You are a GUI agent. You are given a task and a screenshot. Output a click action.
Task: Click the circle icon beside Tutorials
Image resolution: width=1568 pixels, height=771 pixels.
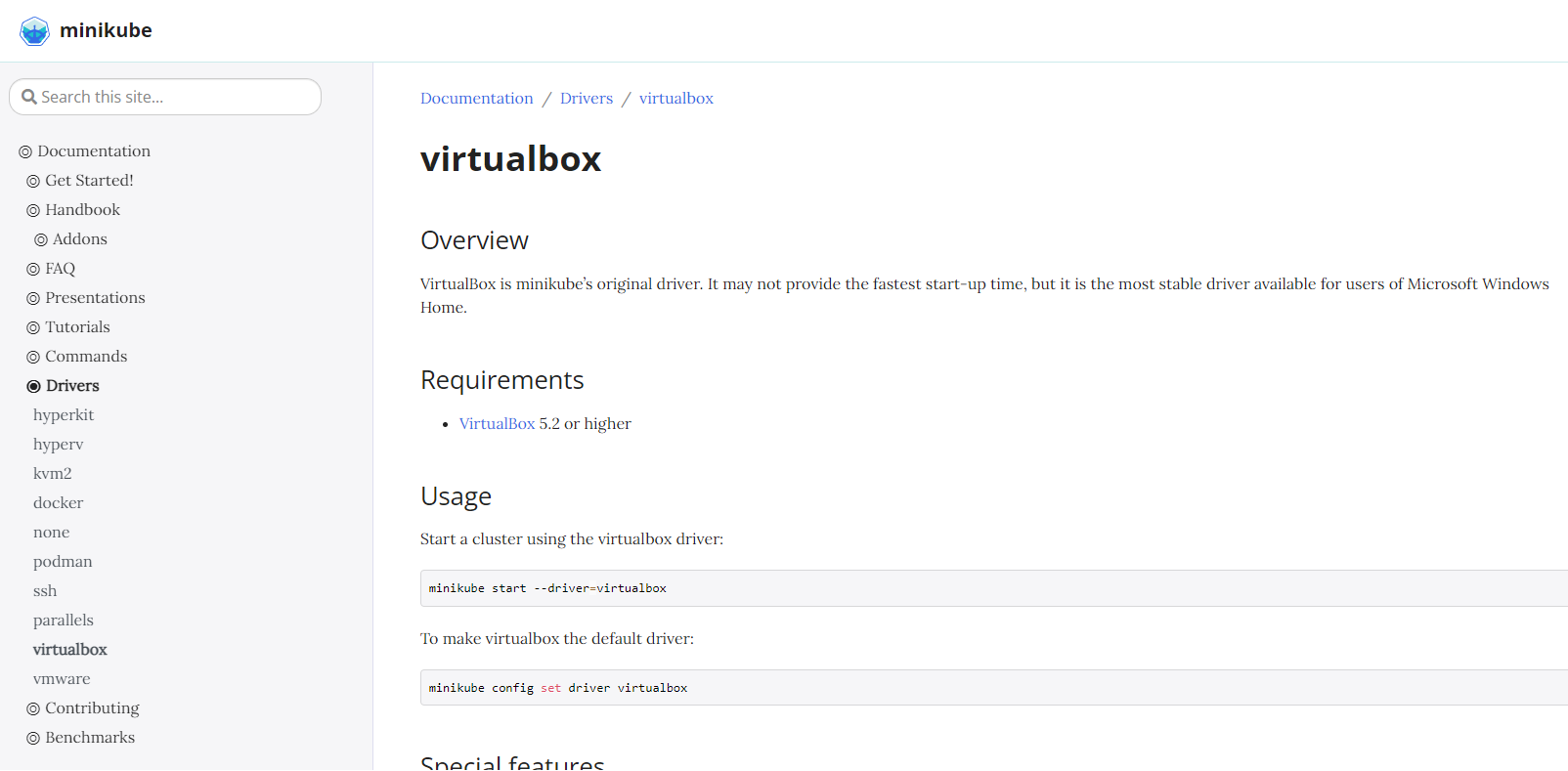33,328
